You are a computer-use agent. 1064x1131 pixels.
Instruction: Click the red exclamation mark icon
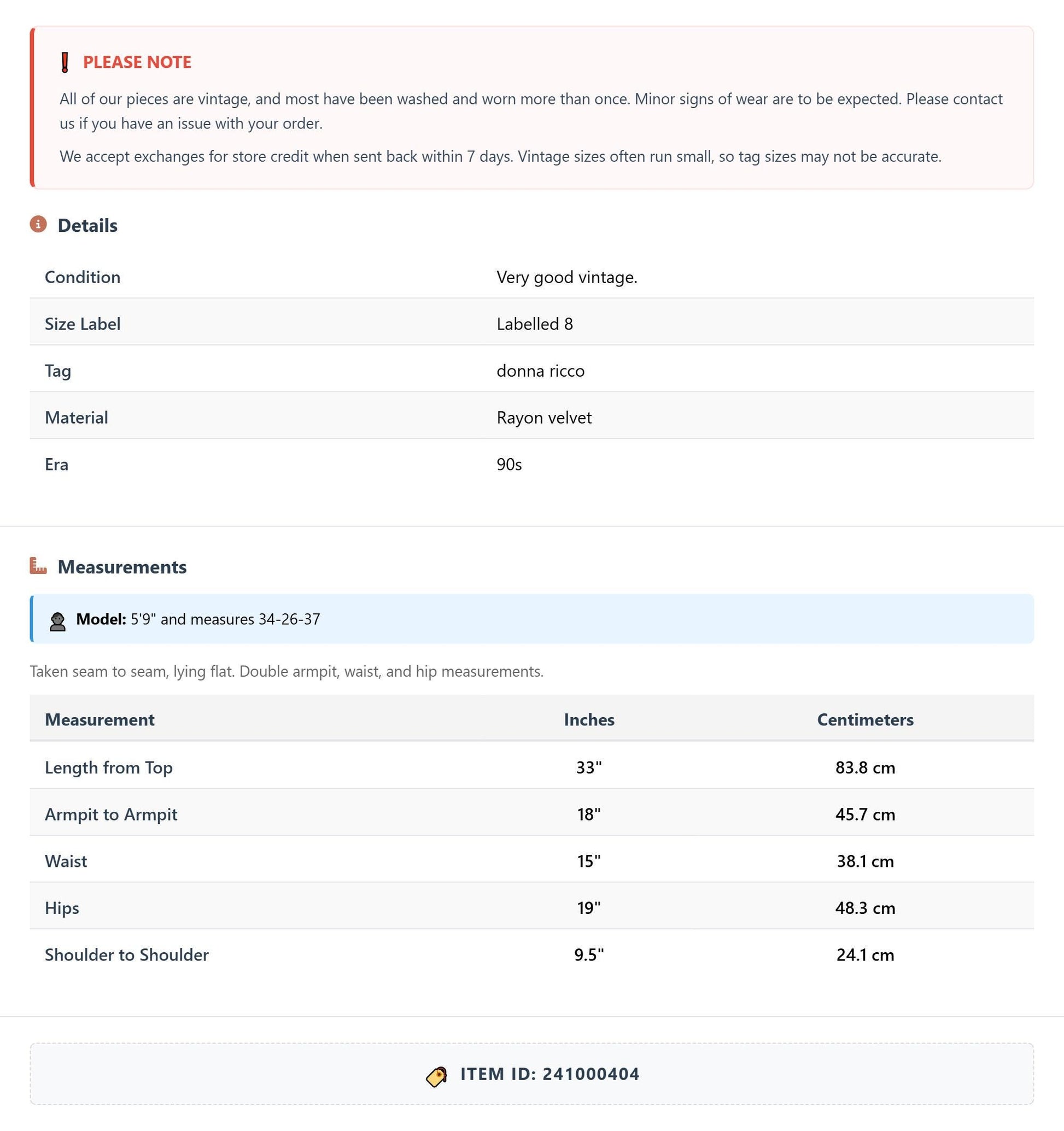point(65,62)
